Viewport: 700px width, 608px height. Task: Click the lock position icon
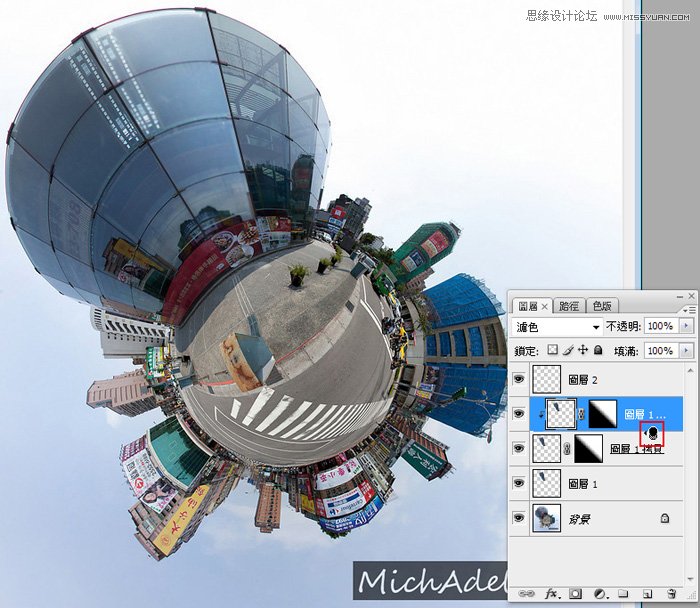tap(583, 351)
